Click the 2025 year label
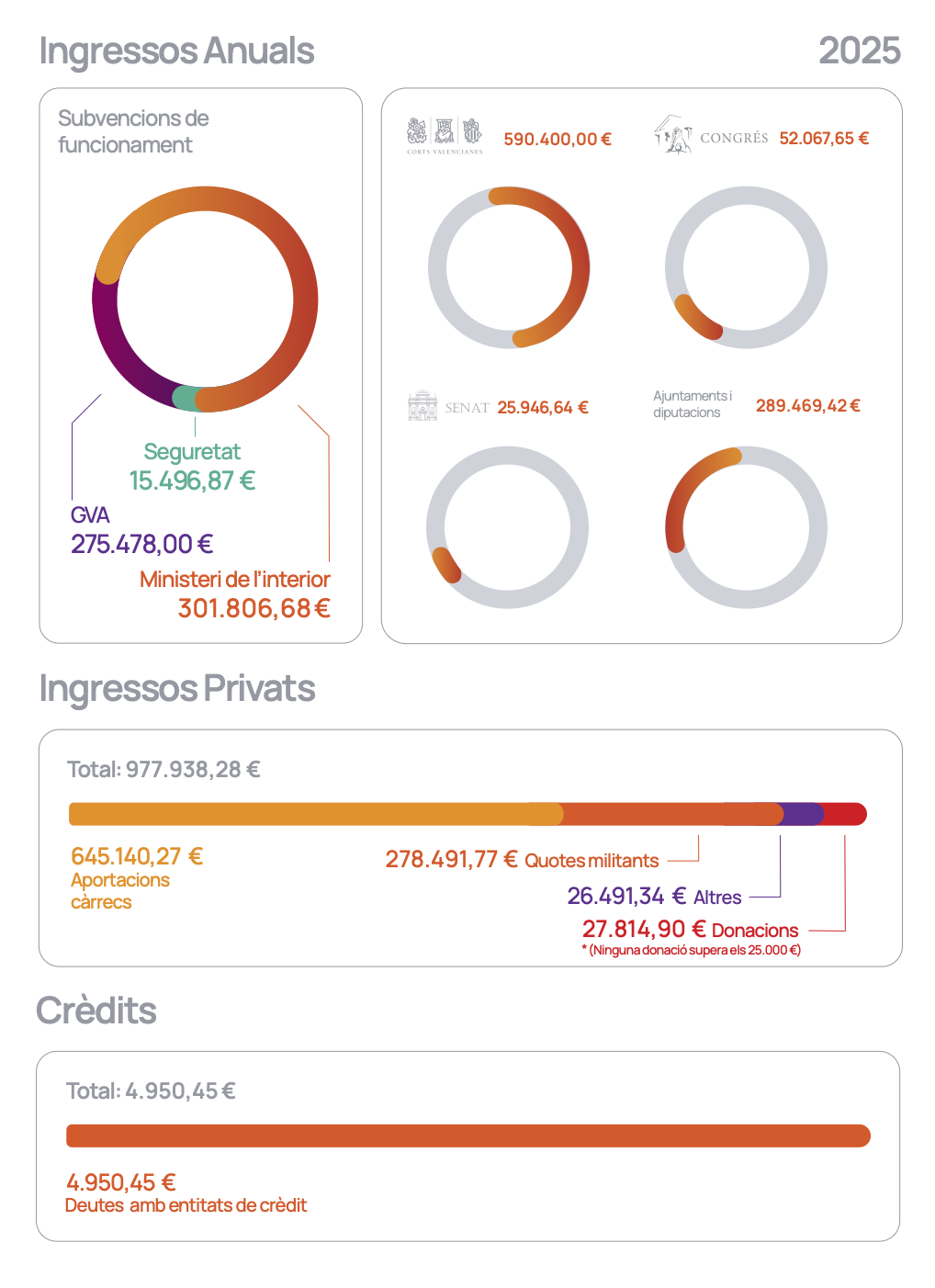This screenshot has width=935, height=1288. point(860,51)
